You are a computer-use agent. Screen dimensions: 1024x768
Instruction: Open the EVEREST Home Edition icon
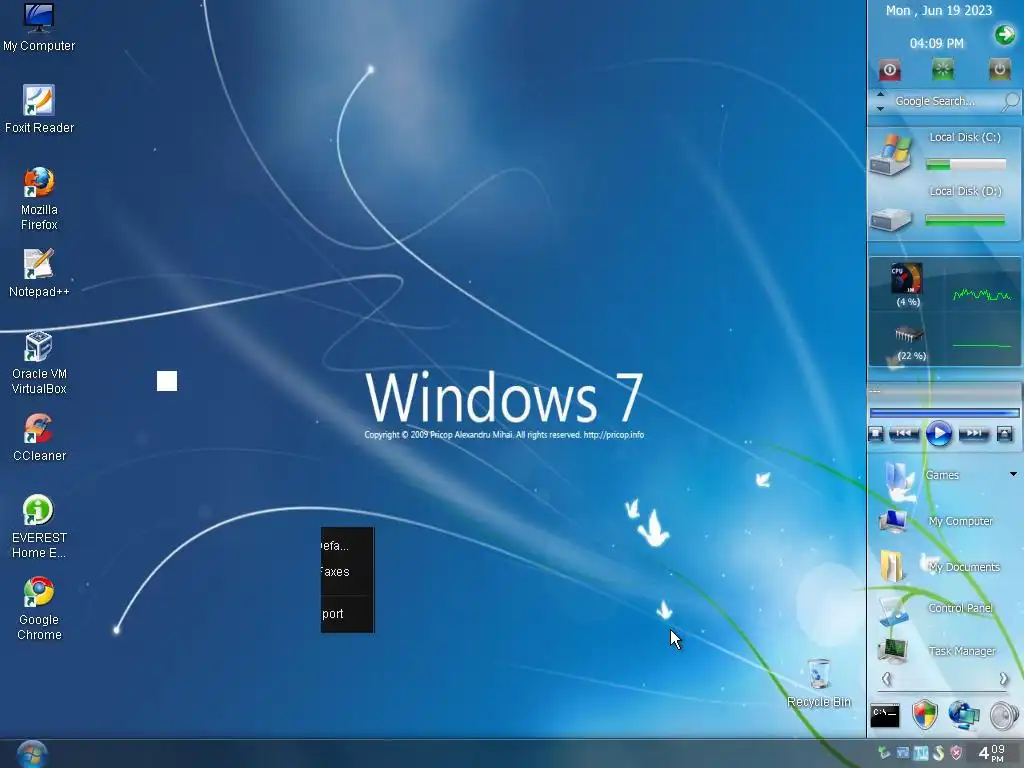click(39, 526)
